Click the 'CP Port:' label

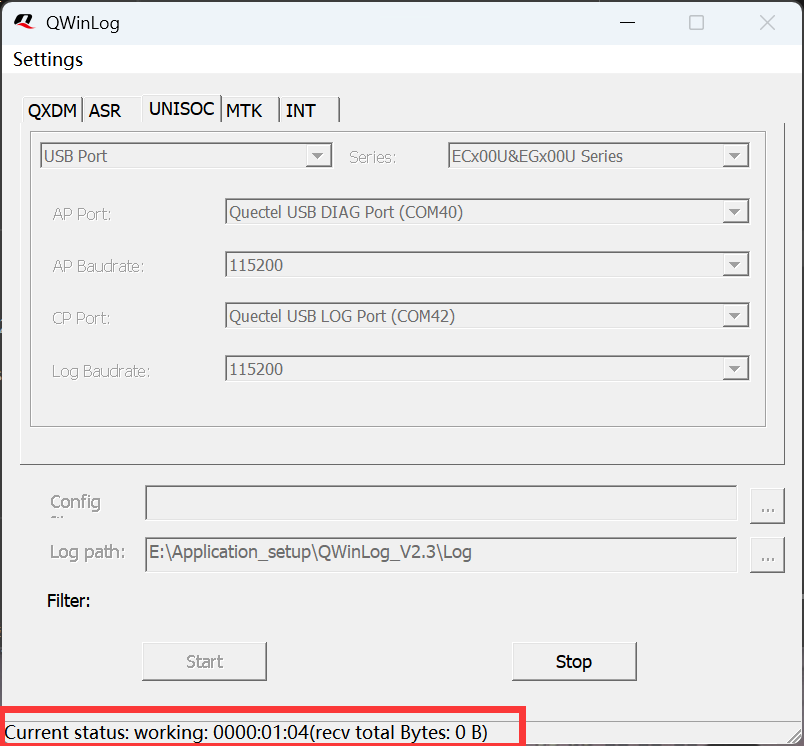coord(81,318)
